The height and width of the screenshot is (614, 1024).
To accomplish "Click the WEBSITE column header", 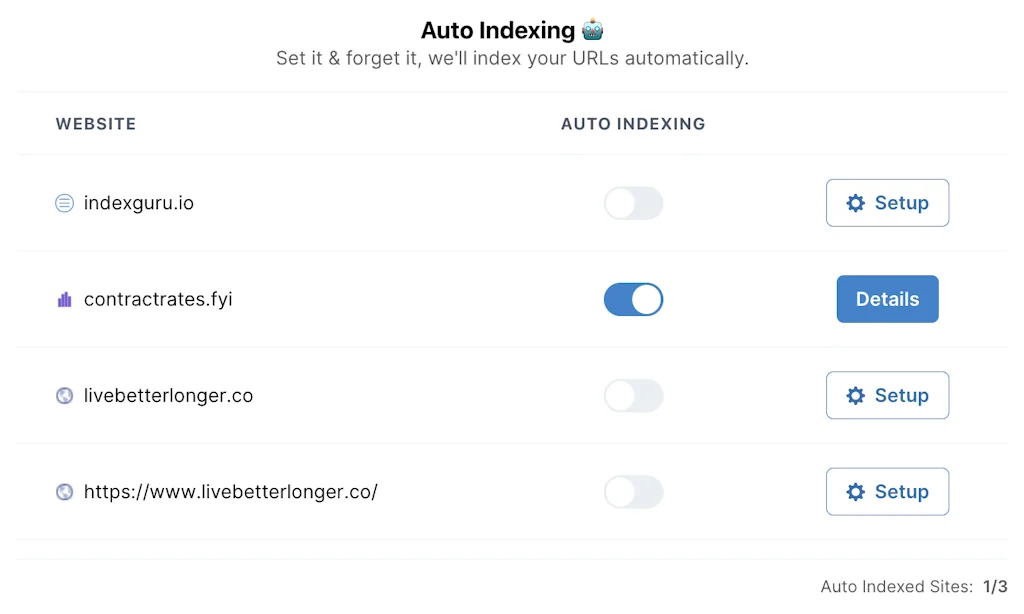I will (x=95, y=123).
